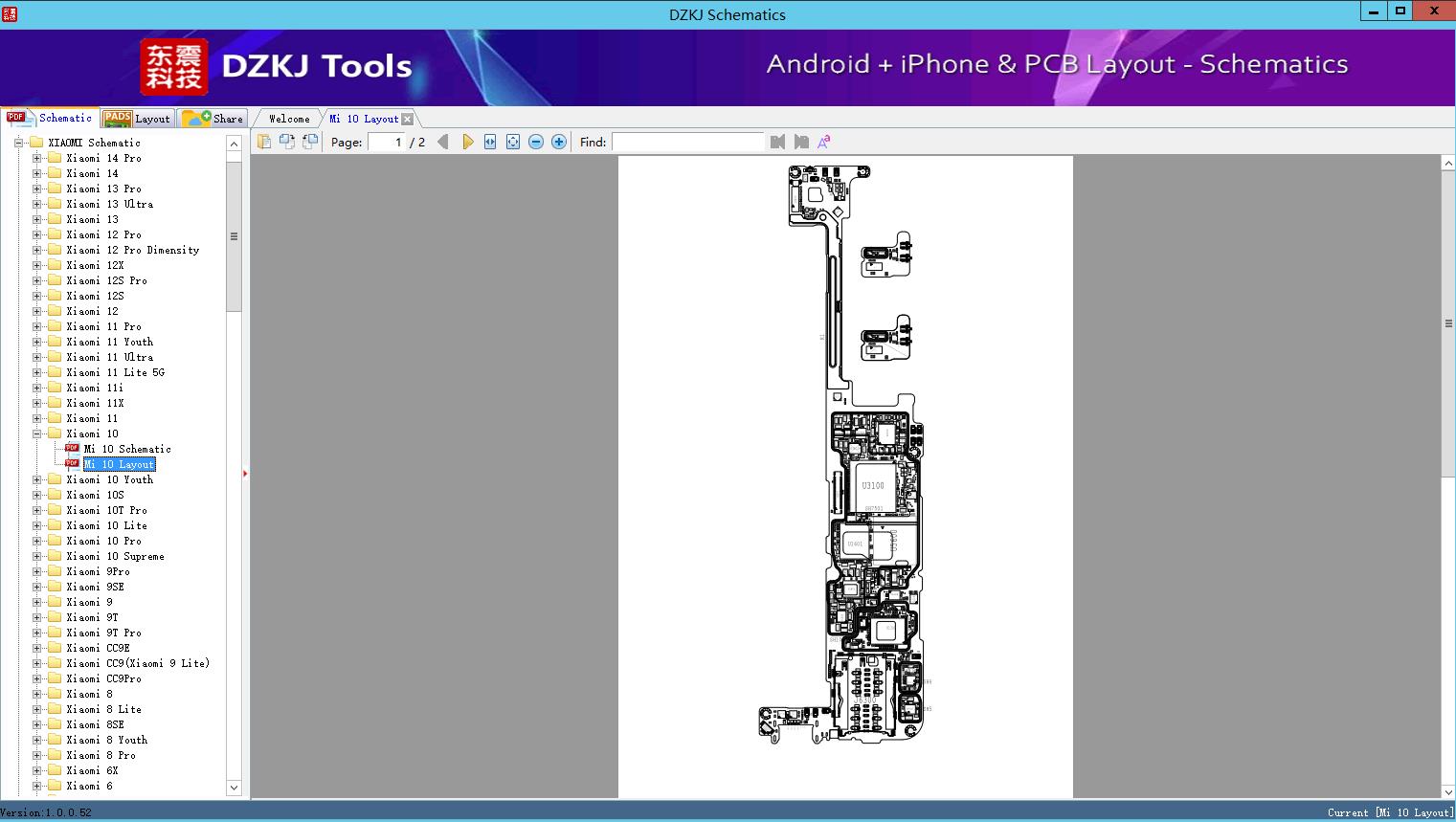Select the Xiaomi 13 Pro tree item
Screen dimensions: 1456x822
(104, 189)
